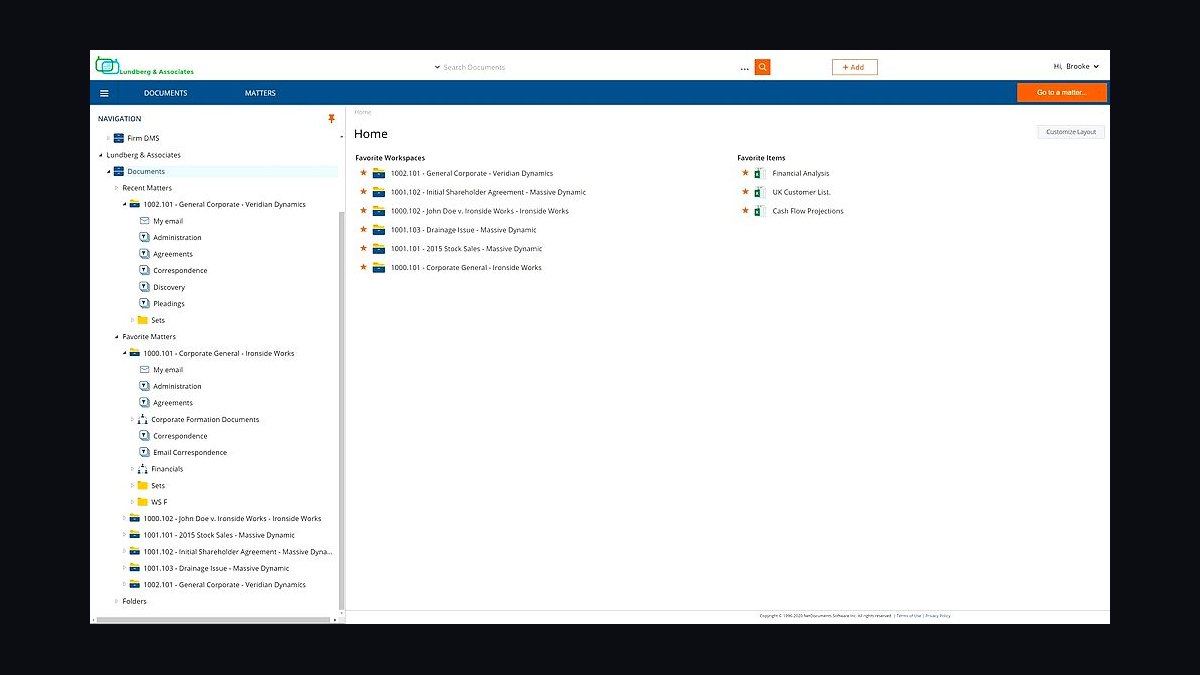Click the orange search magnifier button

click(762, 67)
